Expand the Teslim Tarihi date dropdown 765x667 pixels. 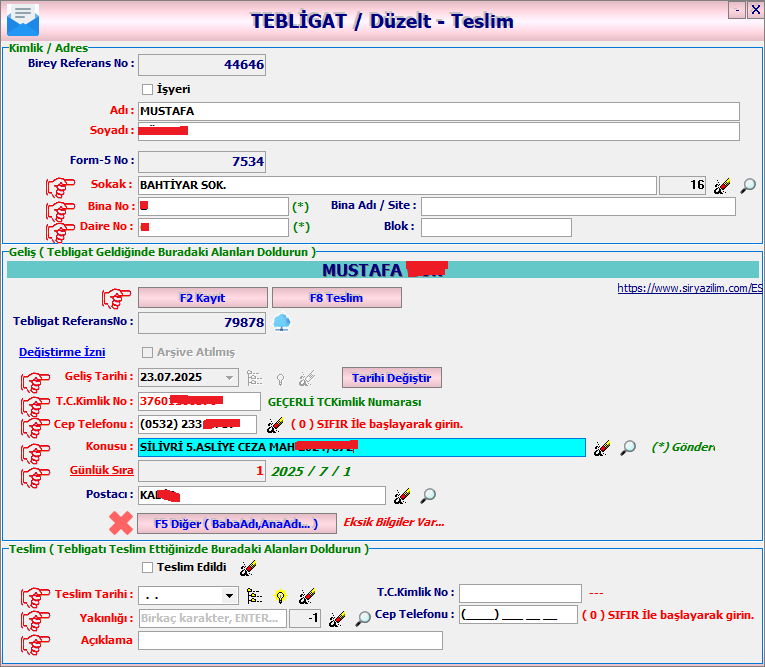coord(230,596)
